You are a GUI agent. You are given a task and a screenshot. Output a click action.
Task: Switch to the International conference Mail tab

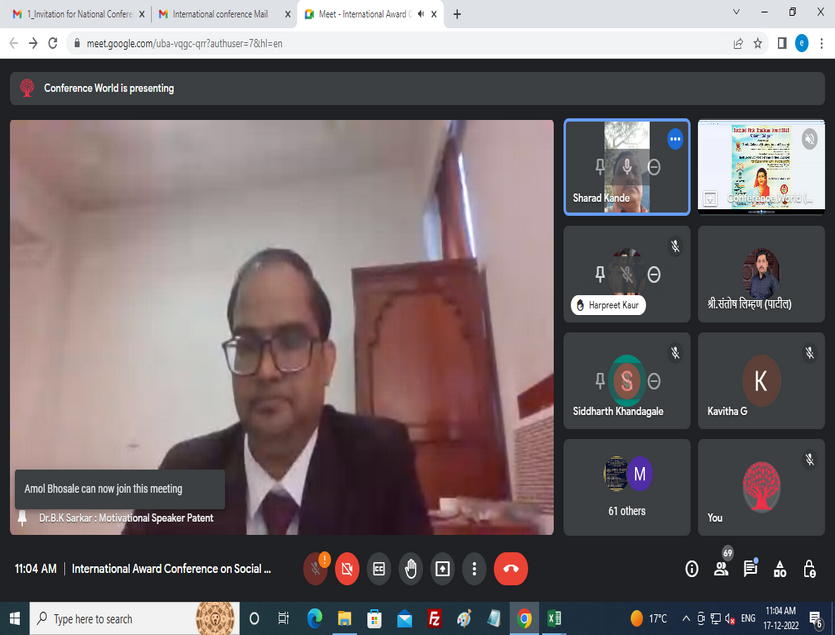click(224, 14)
